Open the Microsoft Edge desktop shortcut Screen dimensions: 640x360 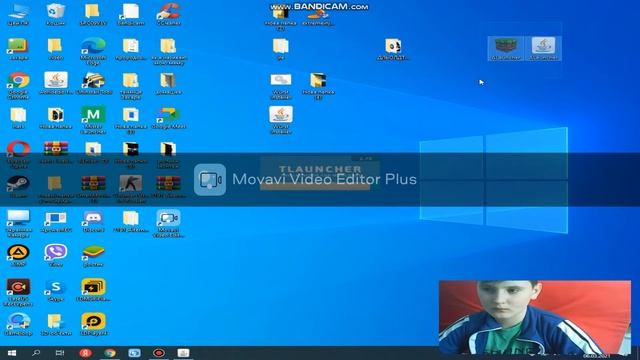click(x=93, y=51)
